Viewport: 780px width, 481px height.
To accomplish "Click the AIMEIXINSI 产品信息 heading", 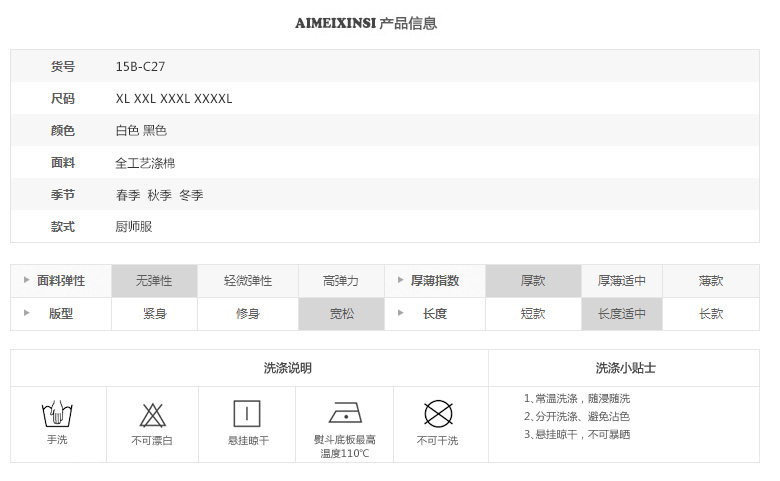I will tap(366, 23).
